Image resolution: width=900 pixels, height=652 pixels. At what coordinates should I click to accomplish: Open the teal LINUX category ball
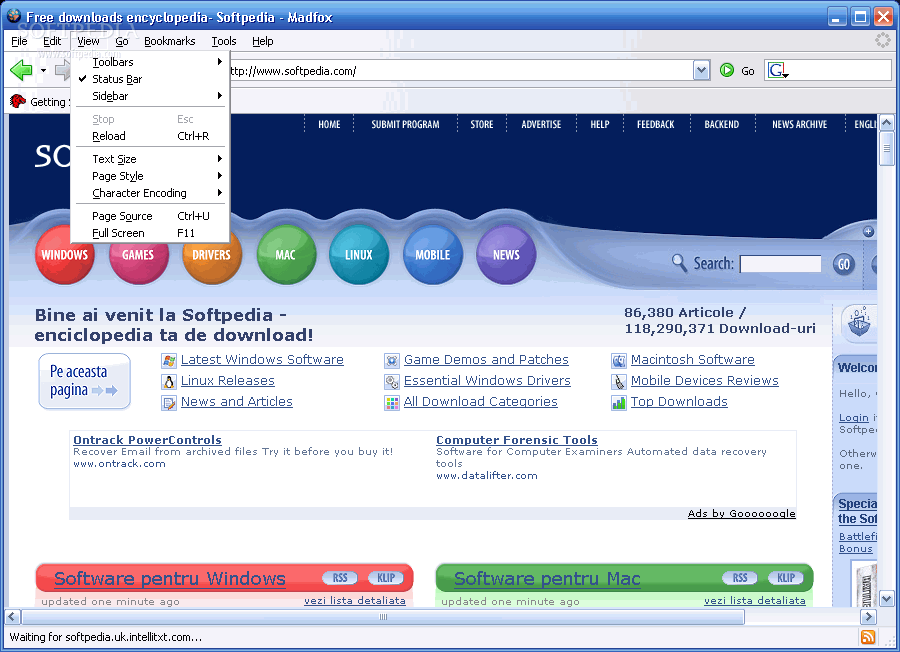click(x=359, y=255)
